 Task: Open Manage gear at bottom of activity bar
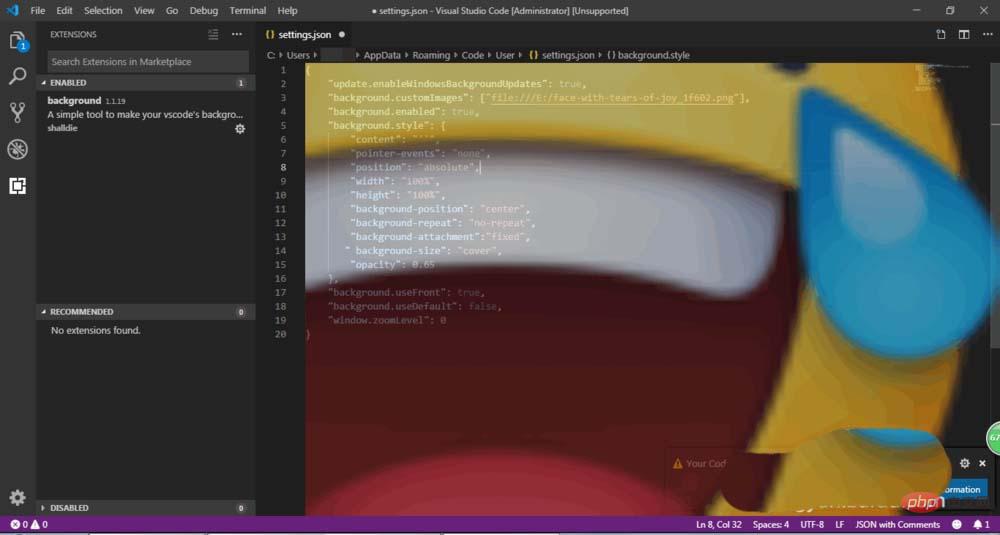click(x=18, y=497)
